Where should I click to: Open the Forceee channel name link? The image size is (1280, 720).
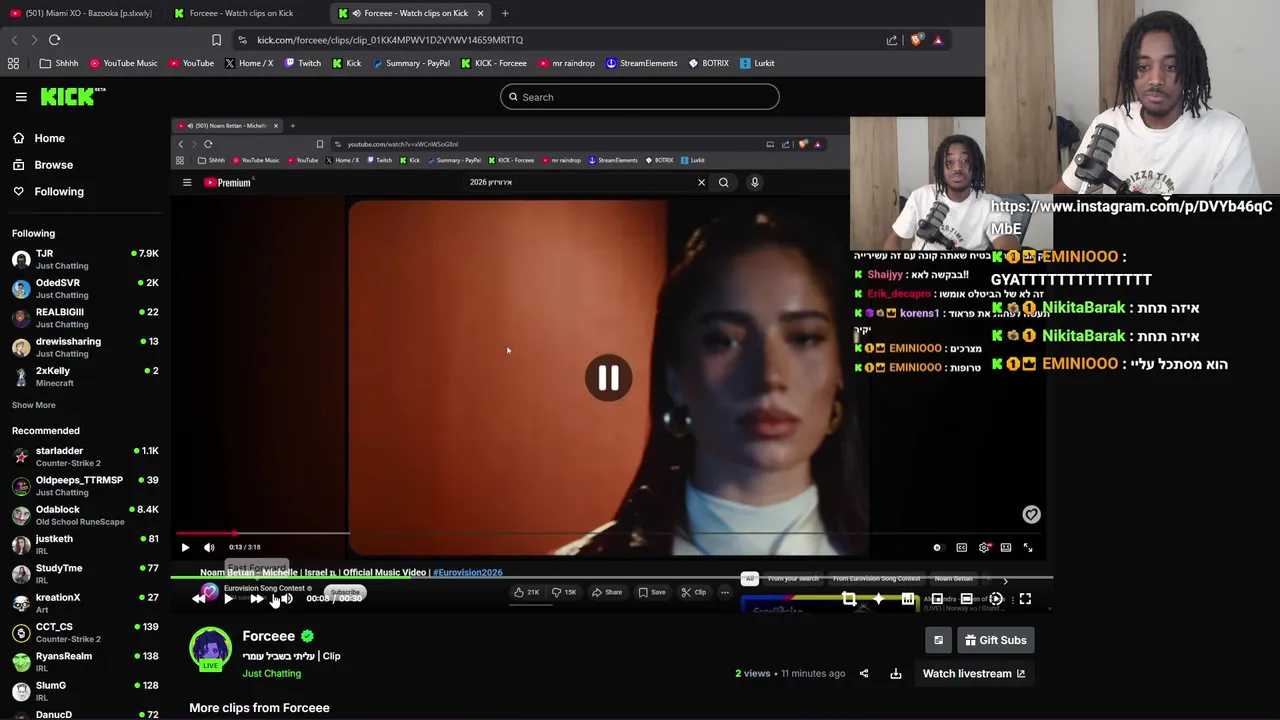[x=268, y=636]
